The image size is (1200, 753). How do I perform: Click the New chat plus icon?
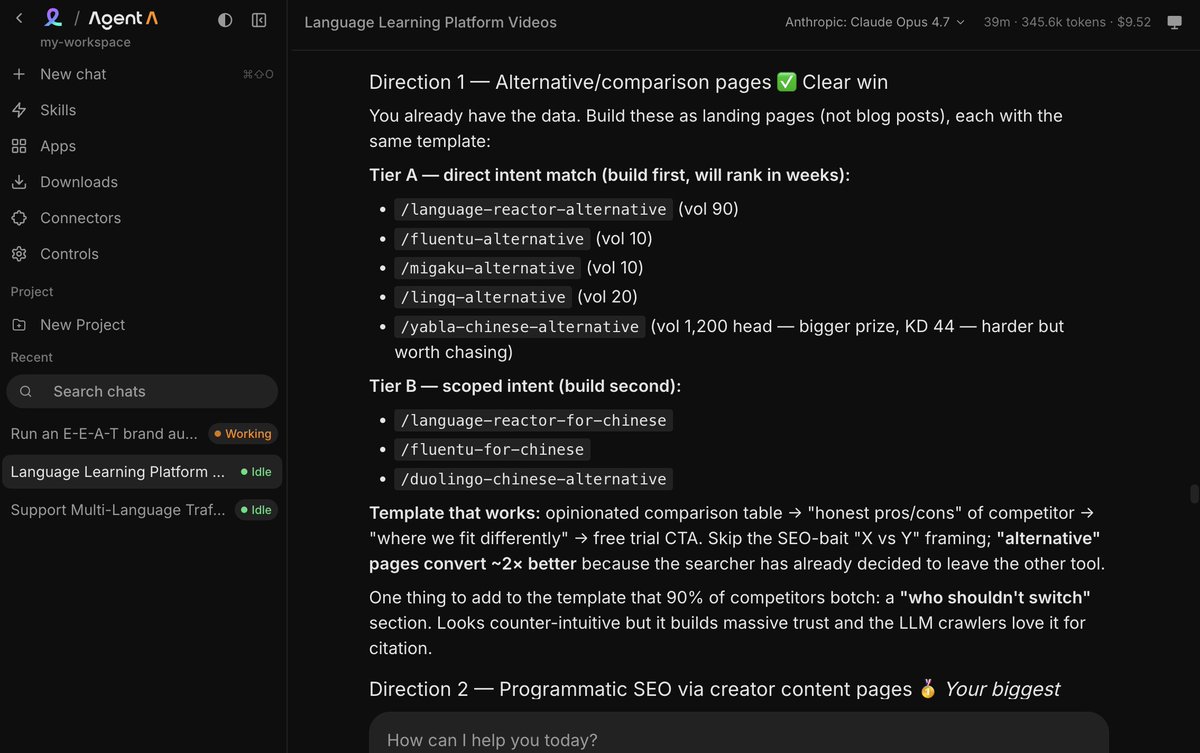pos(19,74)
